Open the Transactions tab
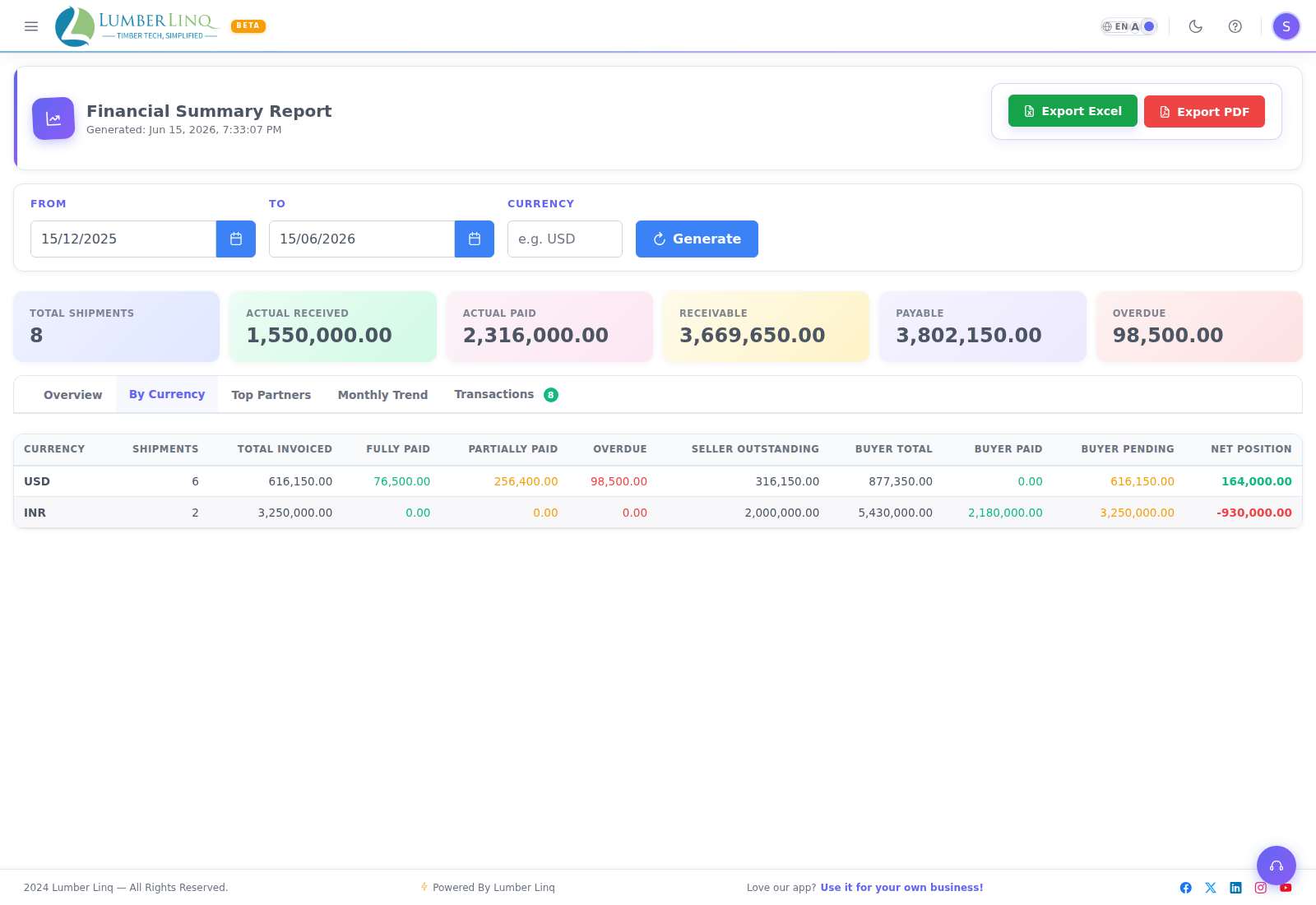The image size is (1316, 905). coord(506,395)
